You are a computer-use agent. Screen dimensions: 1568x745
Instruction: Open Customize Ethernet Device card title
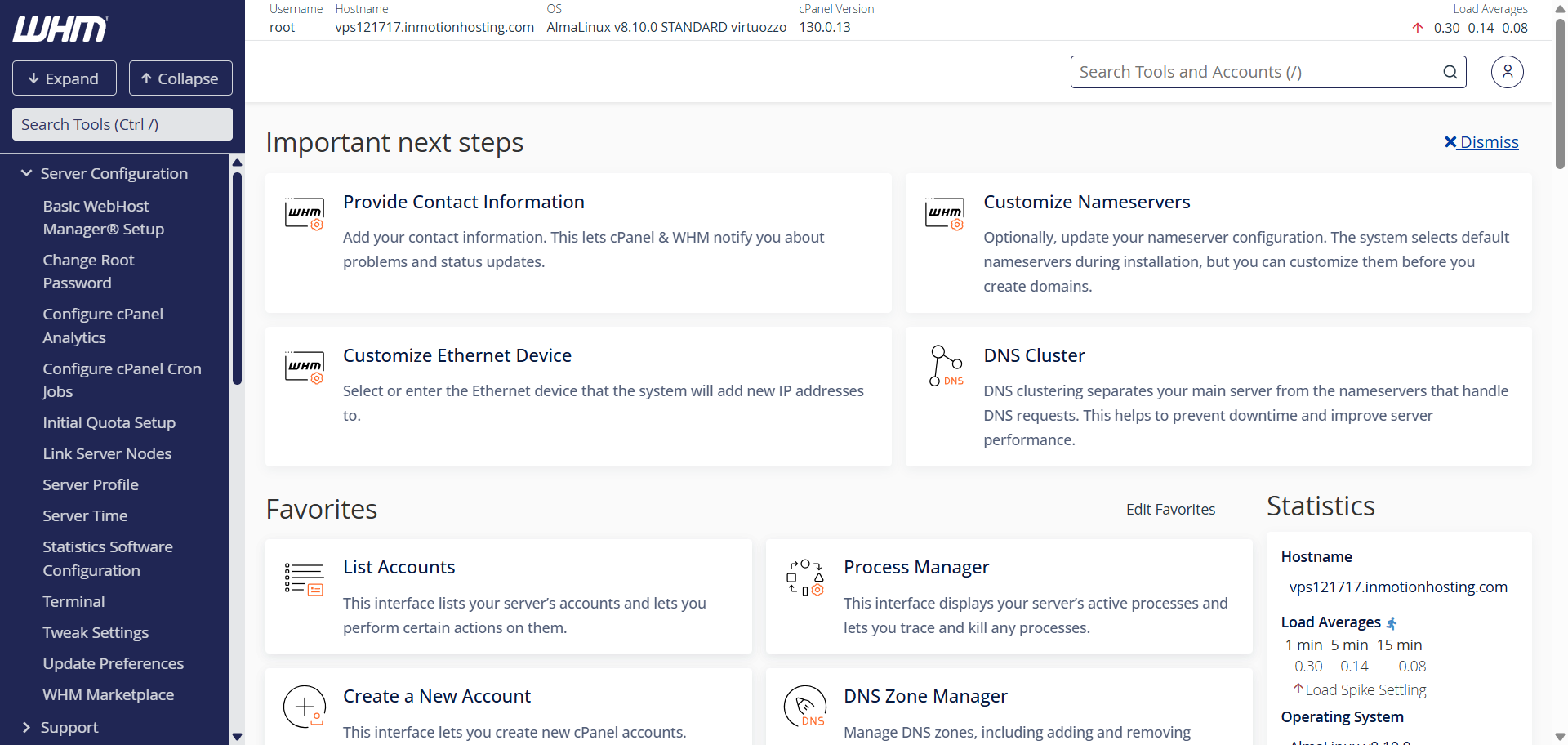tap(457, 355)
